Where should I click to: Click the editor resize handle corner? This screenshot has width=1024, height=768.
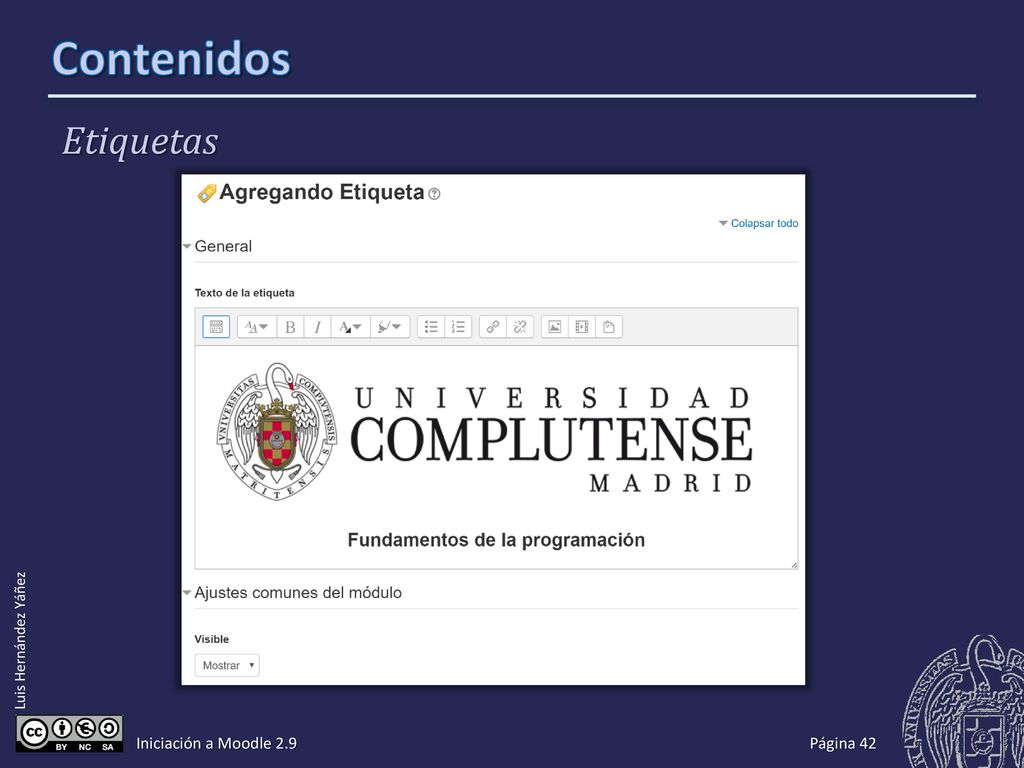pos(793,565)
